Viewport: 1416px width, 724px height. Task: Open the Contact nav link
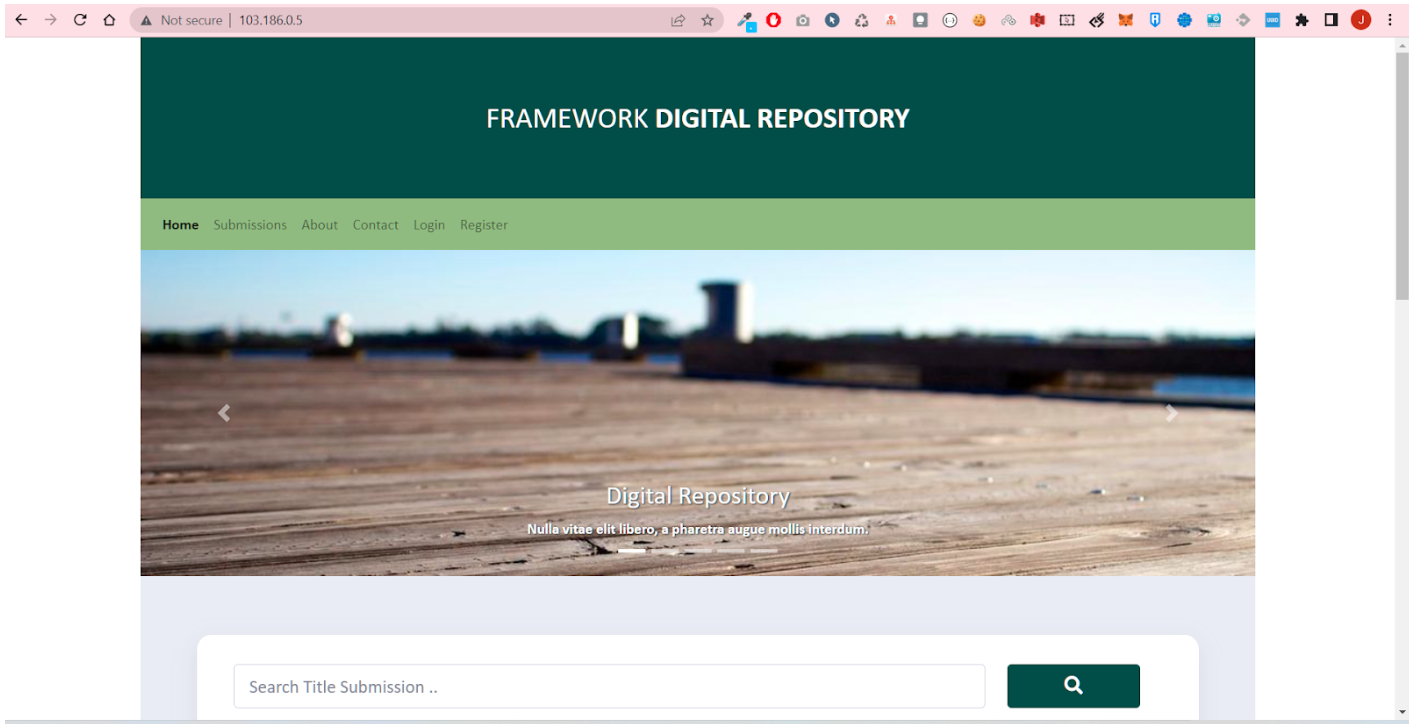(x=375, y=225)
